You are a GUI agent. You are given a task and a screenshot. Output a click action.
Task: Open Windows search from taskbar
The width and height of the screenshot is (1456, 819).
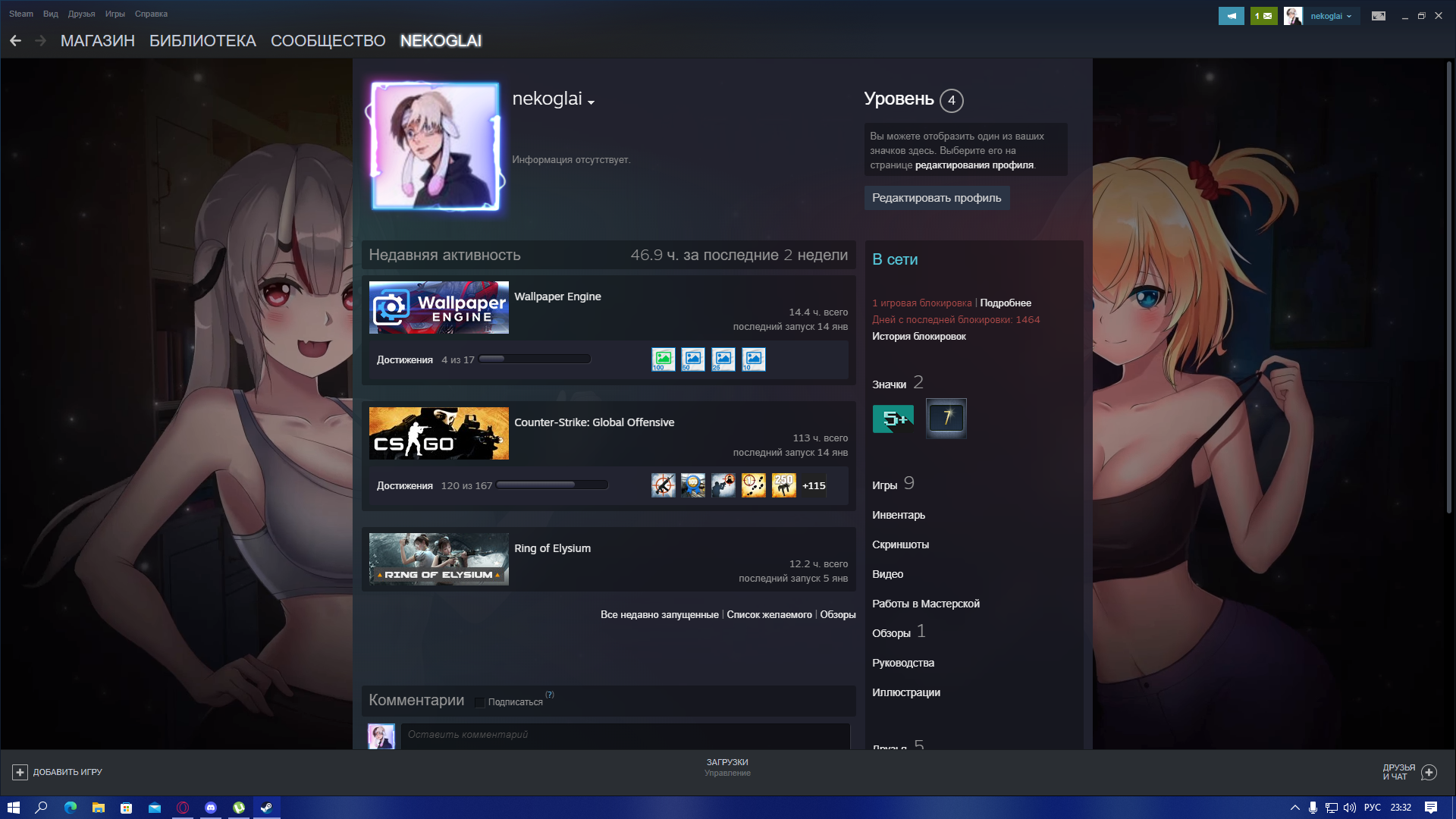(42, 808)
